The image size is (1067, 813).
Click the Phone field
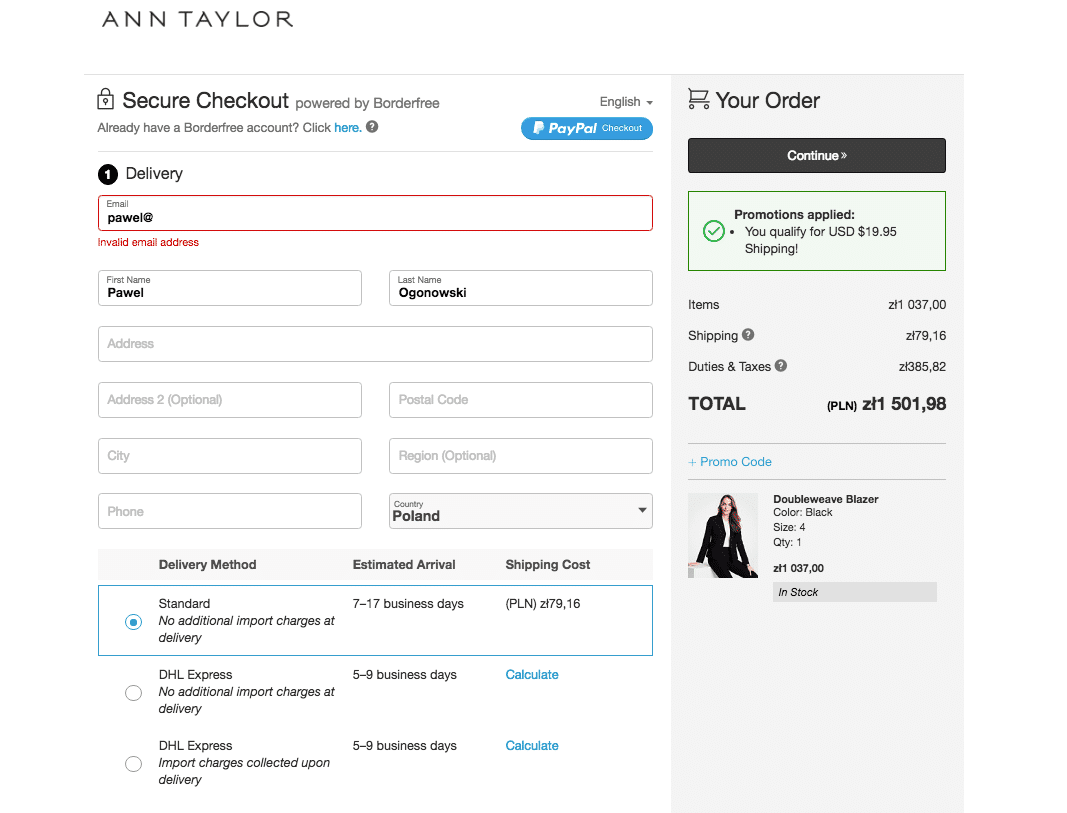tap(230, 511)
